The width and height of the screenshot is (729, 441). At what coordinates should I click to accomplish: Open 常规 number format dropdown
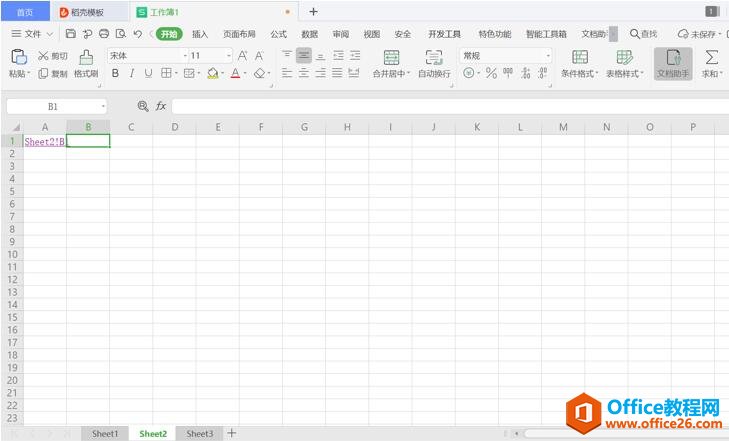click(x=548, y=56)
